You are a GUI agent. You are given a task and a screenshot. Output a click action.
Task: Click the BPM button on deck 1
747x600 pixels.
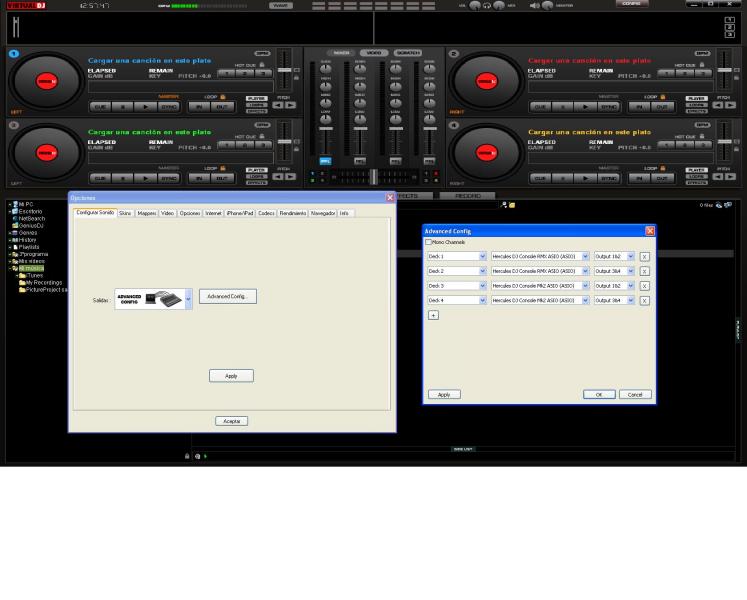(x=262, y=53)
